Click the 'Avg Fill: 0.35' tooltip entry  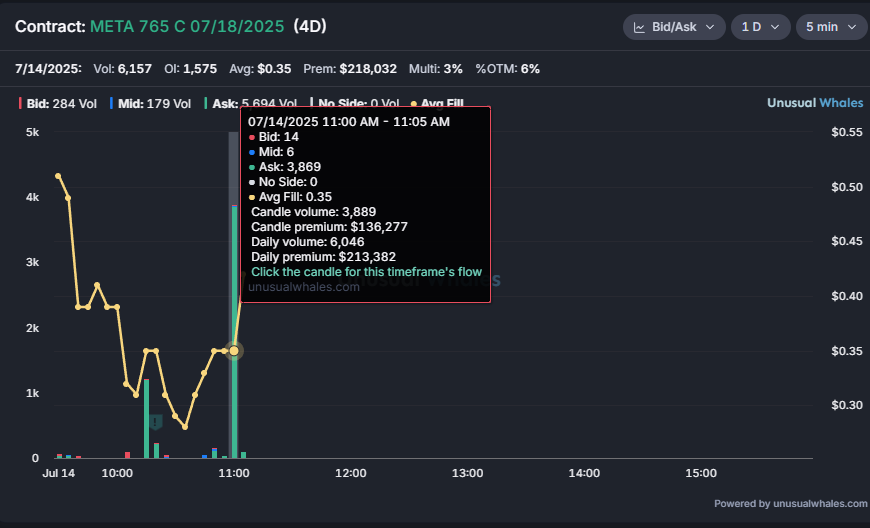290,197
